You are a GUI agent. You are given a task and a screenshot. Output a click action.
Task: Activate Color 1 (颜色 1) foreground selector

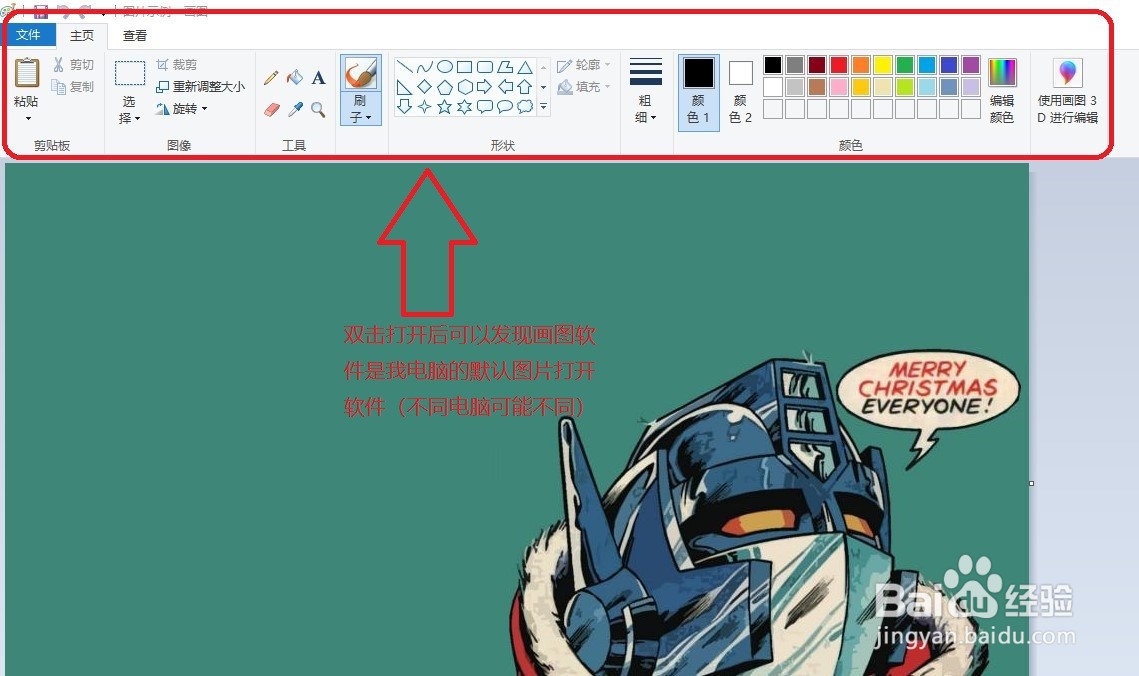[699, 91]
